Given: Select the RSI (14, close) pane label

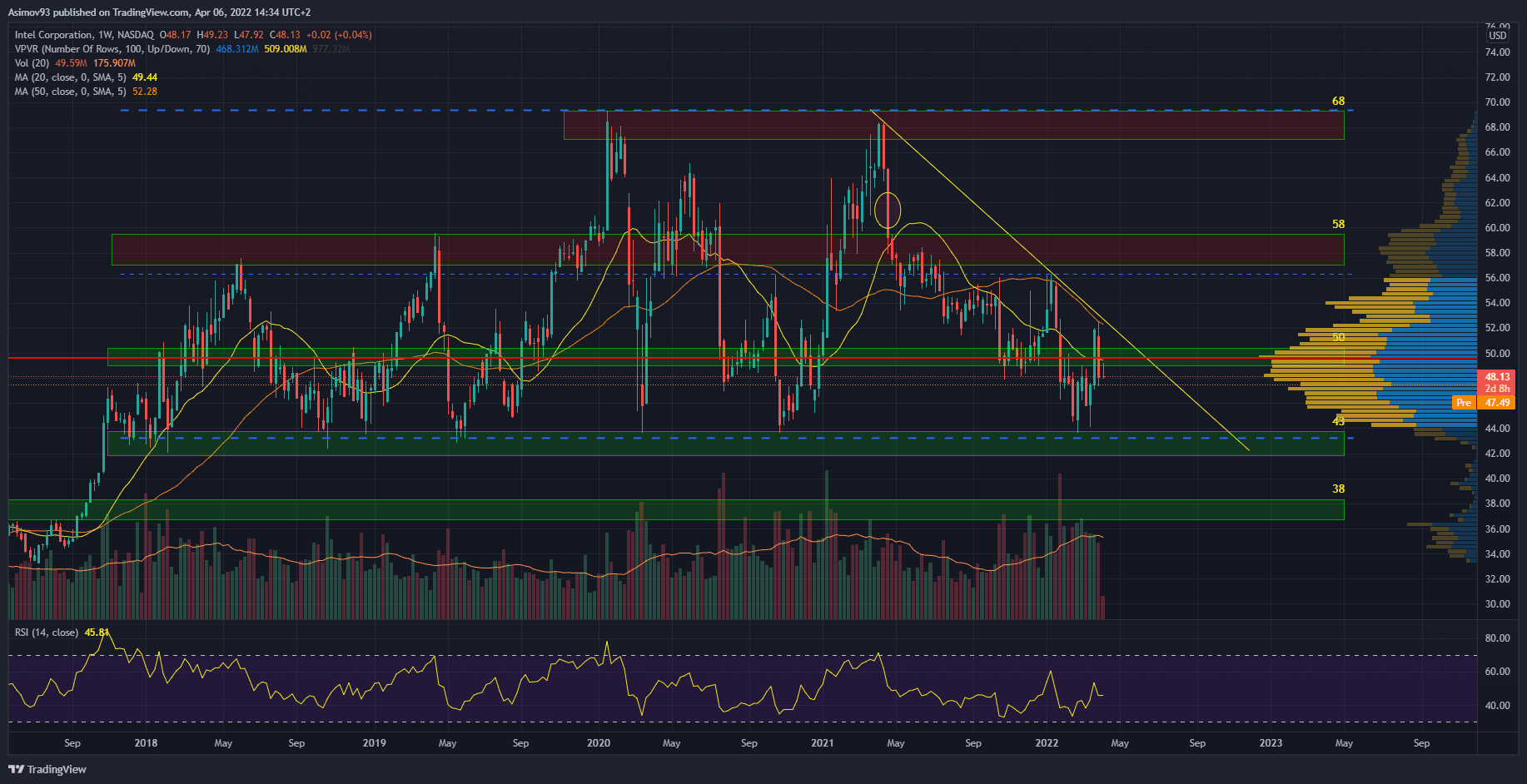Looking at the screenshot, I should [47, 633].
